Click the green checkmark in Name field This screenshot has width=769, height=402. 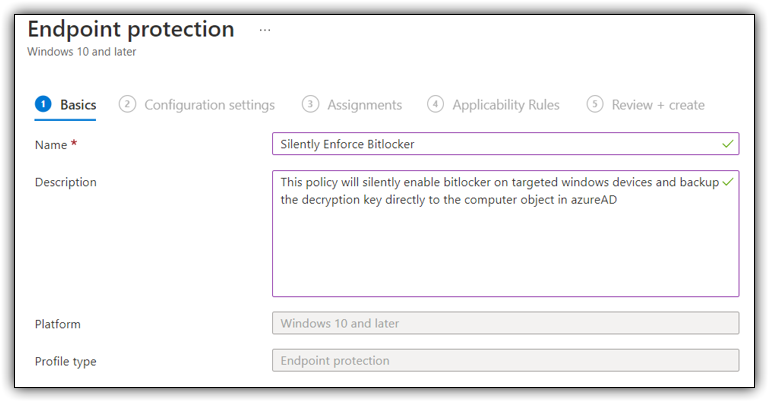tap(728, 144)
